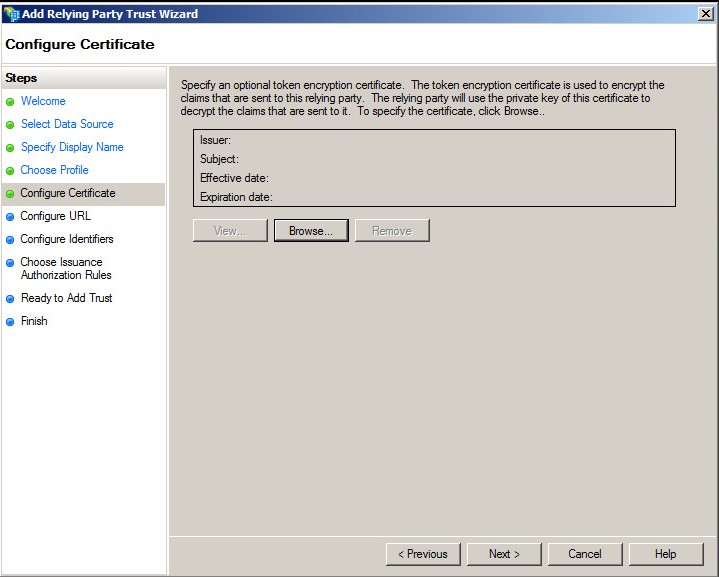Go back with the Previous button

tap(423, 554)
